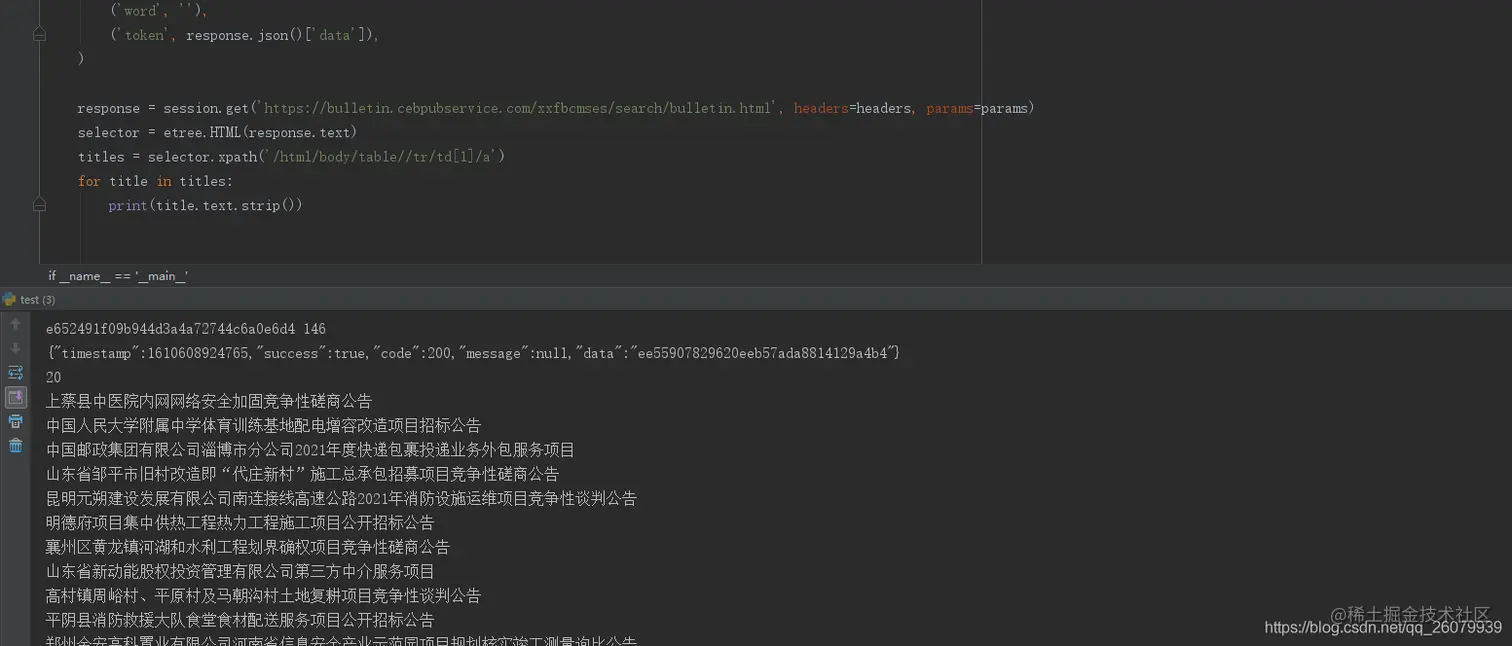Clear console output with trash icon
Image resolution: width=1512 pixels, height=646 pixels.
[x=15, y=446]
